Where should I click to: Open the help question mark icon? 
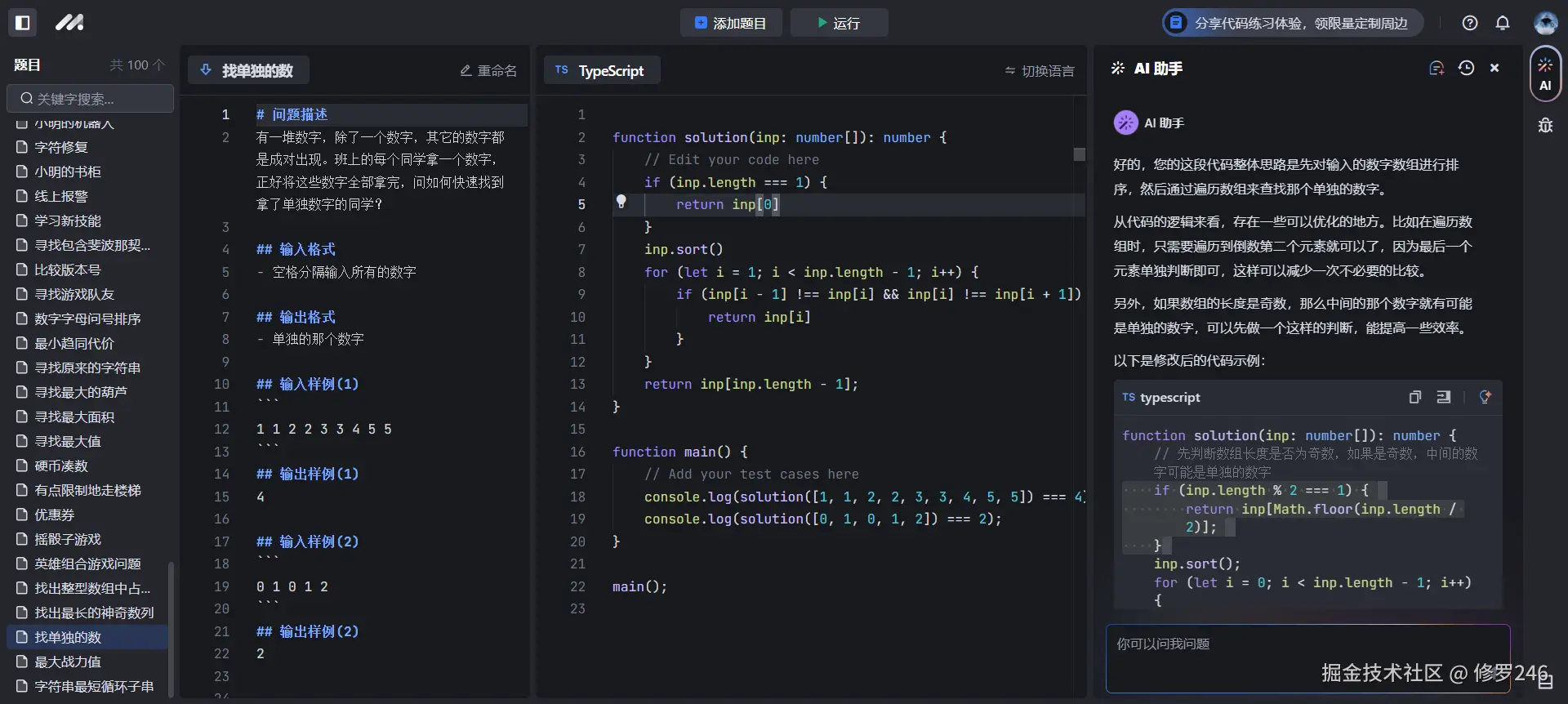1470,23
